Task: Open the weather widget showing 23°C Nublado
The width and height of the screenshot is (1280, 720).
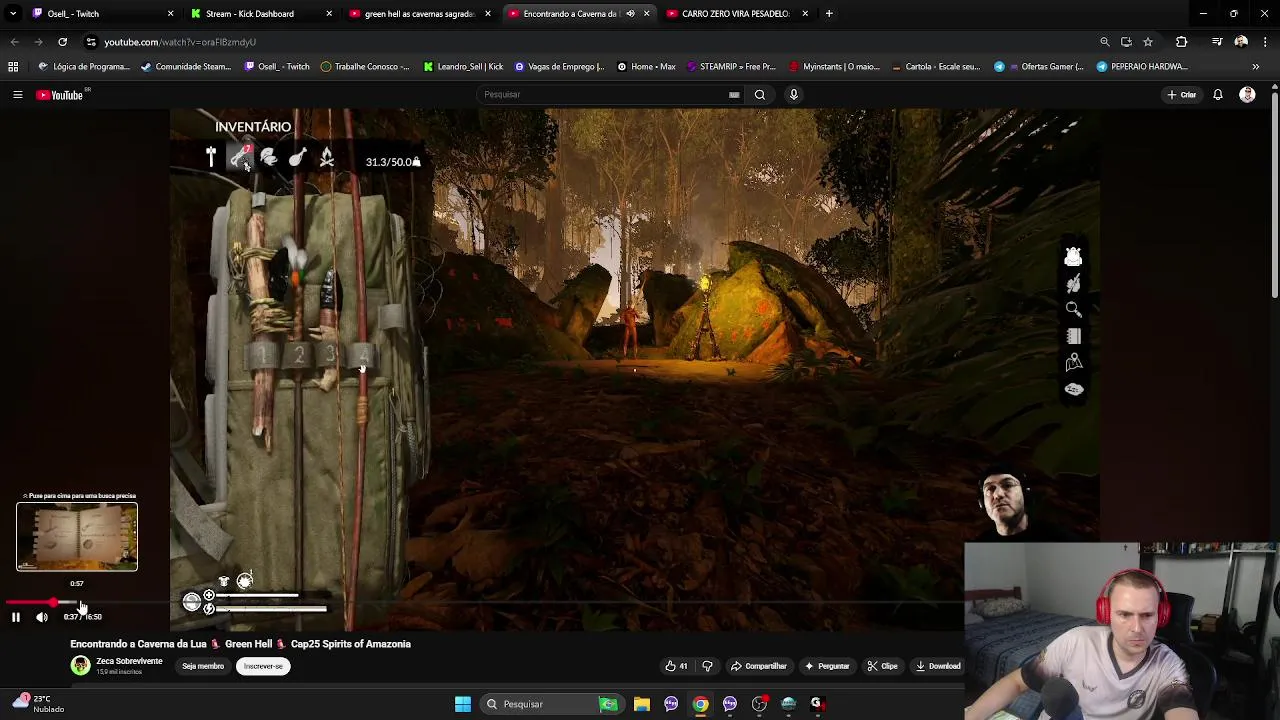Action: pyautogui.click(x=38, y=704)
